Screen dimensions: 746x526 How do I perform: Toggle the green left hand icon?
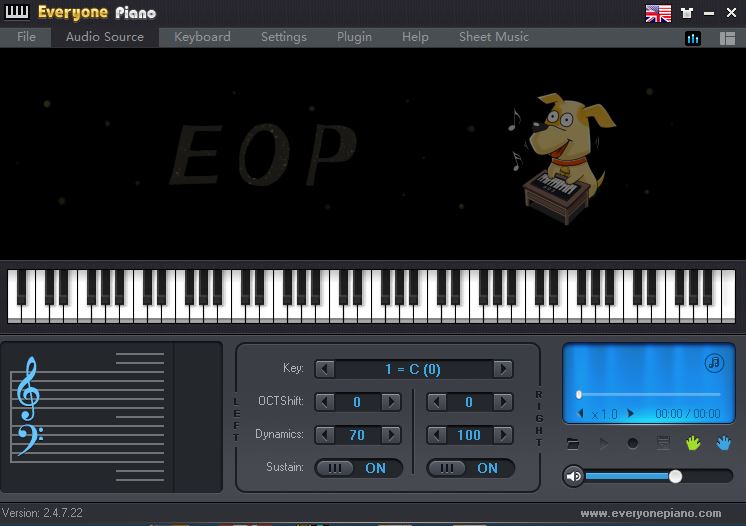pyautogui.click(x=693, y=443)
